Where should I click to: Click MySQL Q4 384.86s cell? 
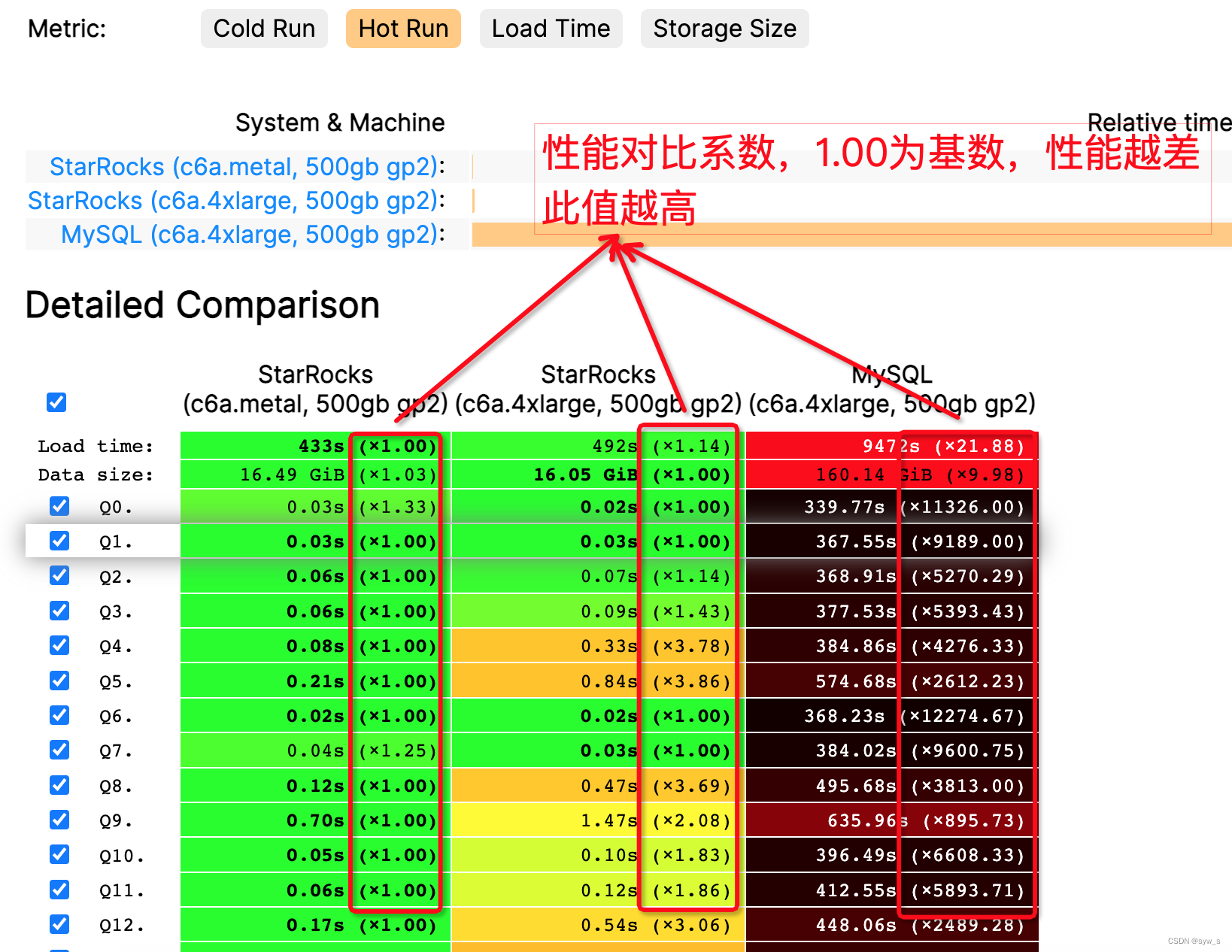tap(892, 646)
